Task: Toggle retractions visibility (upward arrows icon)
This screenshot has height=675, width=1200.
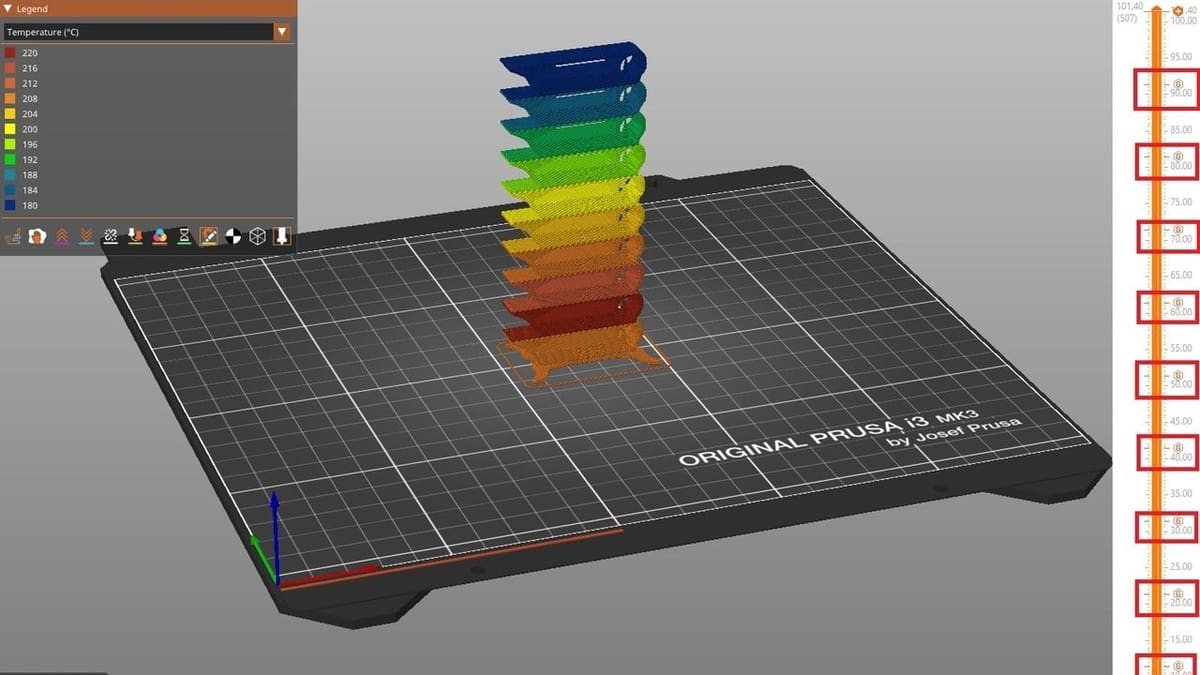Action: [x=62, y=237]
